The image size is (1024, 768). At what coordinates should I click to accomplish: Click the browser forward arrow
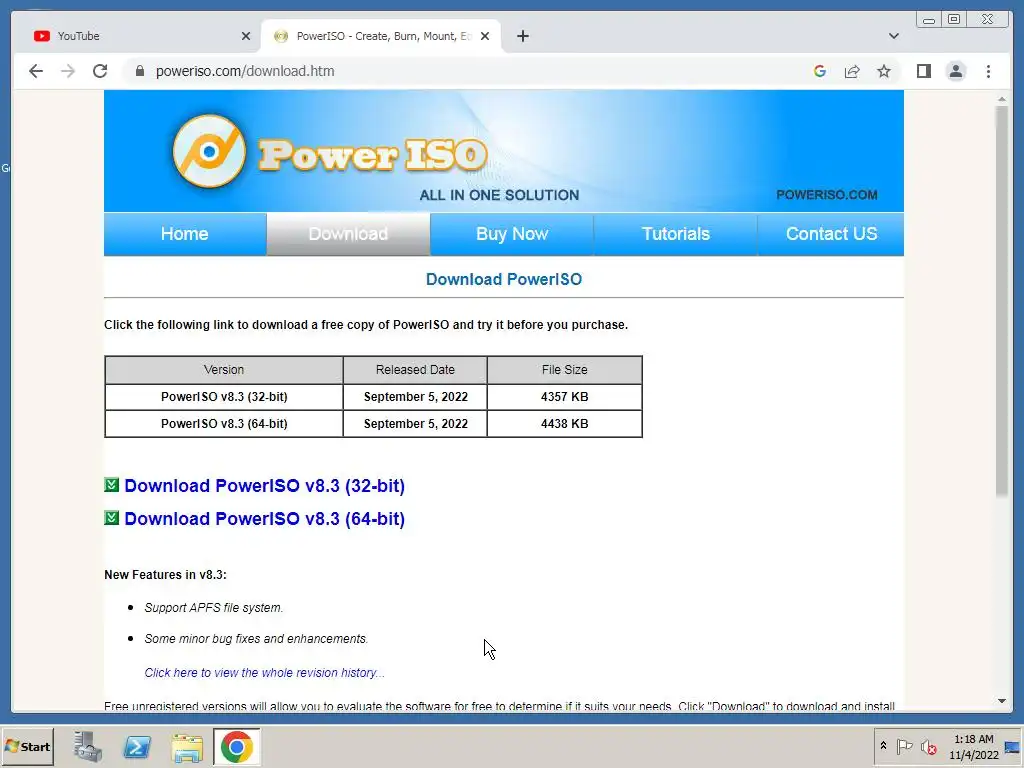pyautogui.click(x=68, y=71)
